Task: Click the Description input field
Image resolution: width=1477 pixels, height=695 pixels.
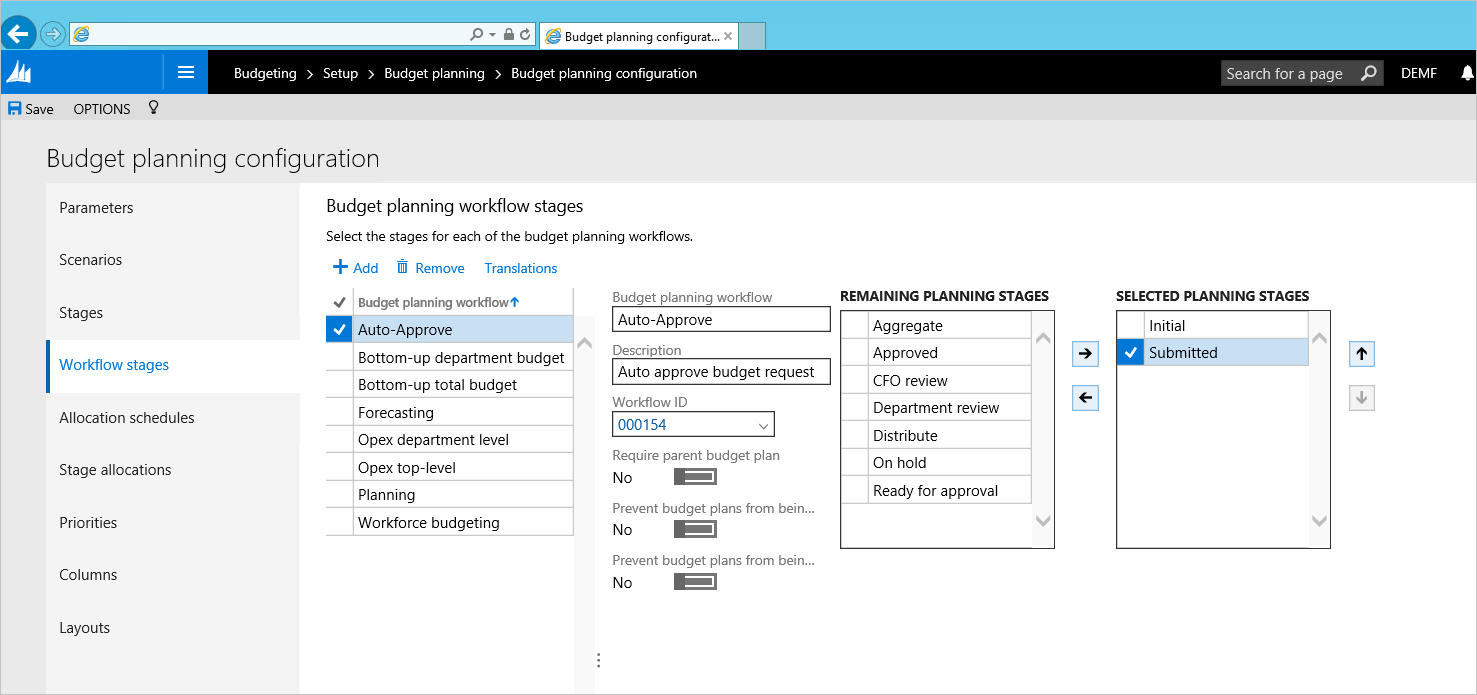Action: (722, 372)
